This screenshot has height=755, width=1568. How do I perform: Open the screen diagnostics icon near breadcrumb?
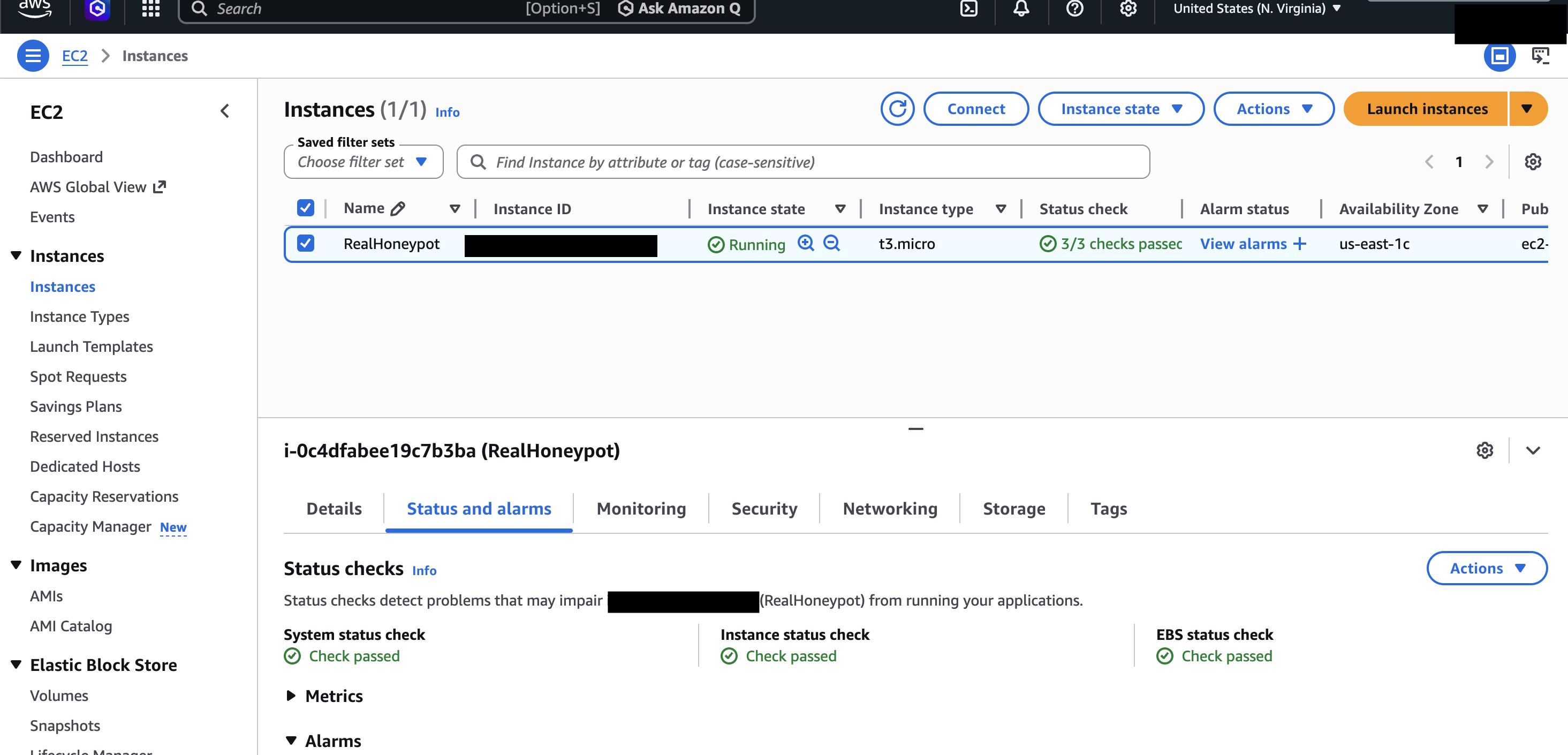coord(1540,56)
